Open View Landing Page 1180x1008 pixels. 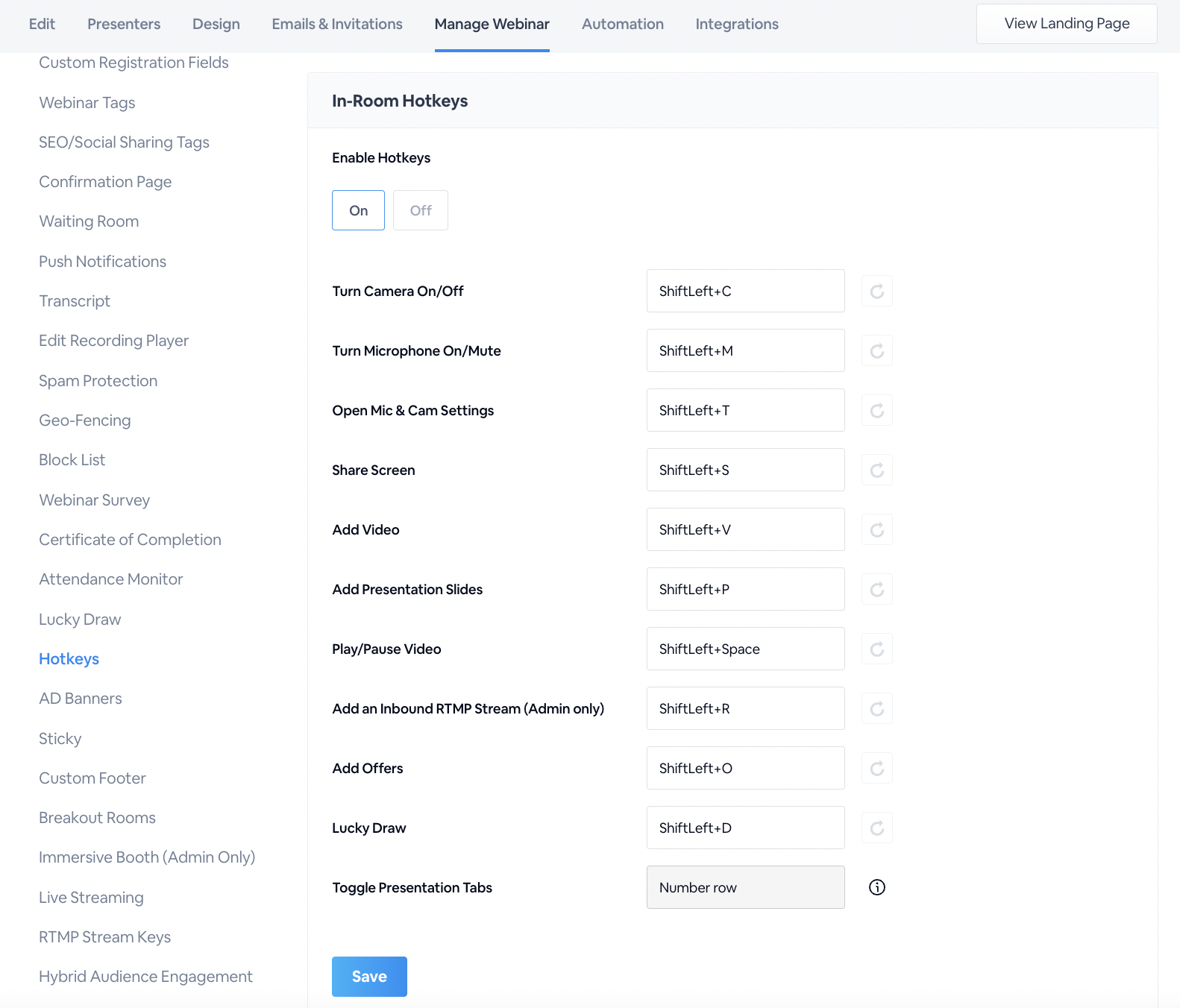1067,24
